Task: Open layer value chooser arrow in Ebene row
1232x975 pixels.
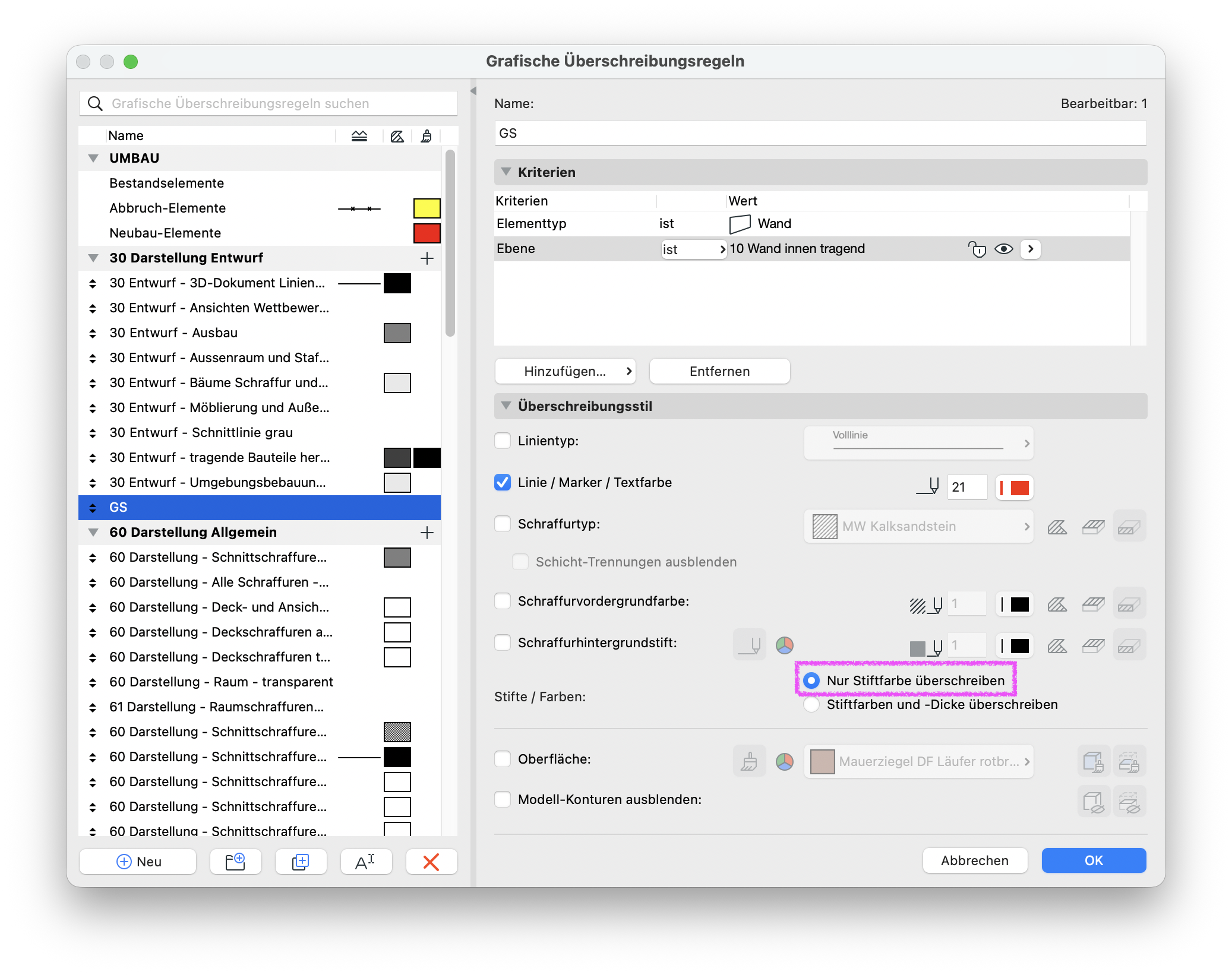Action: (1031, 249)
